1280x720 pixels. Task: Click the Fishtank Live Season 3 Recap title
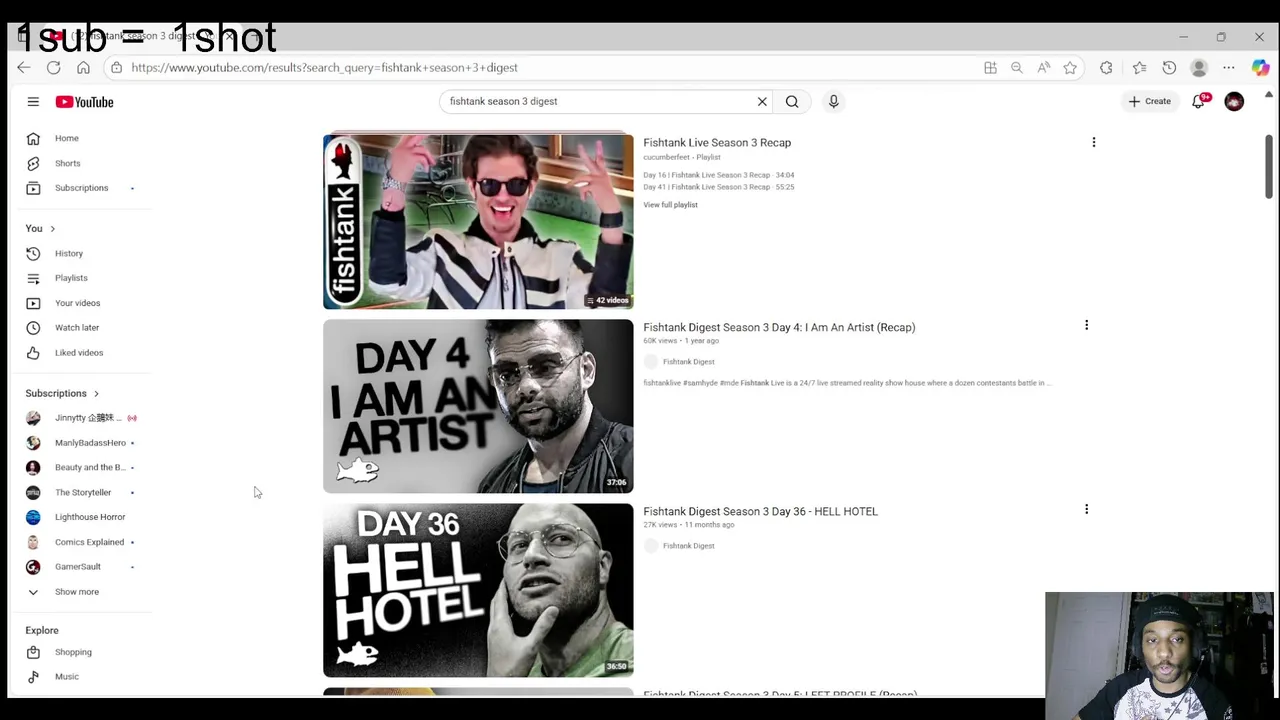coord(717,142)
